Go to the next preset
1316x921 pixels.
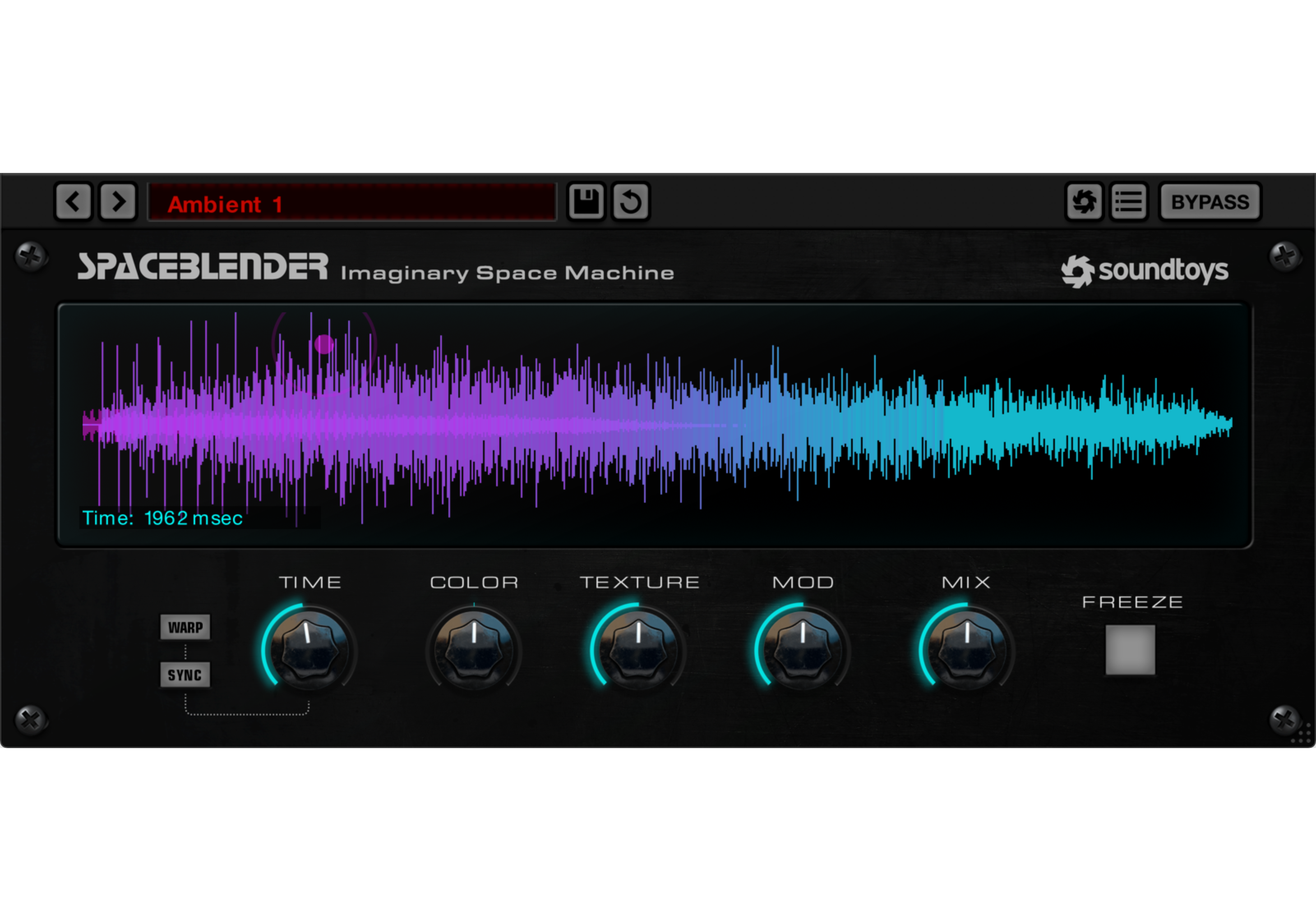click(118, 202)
